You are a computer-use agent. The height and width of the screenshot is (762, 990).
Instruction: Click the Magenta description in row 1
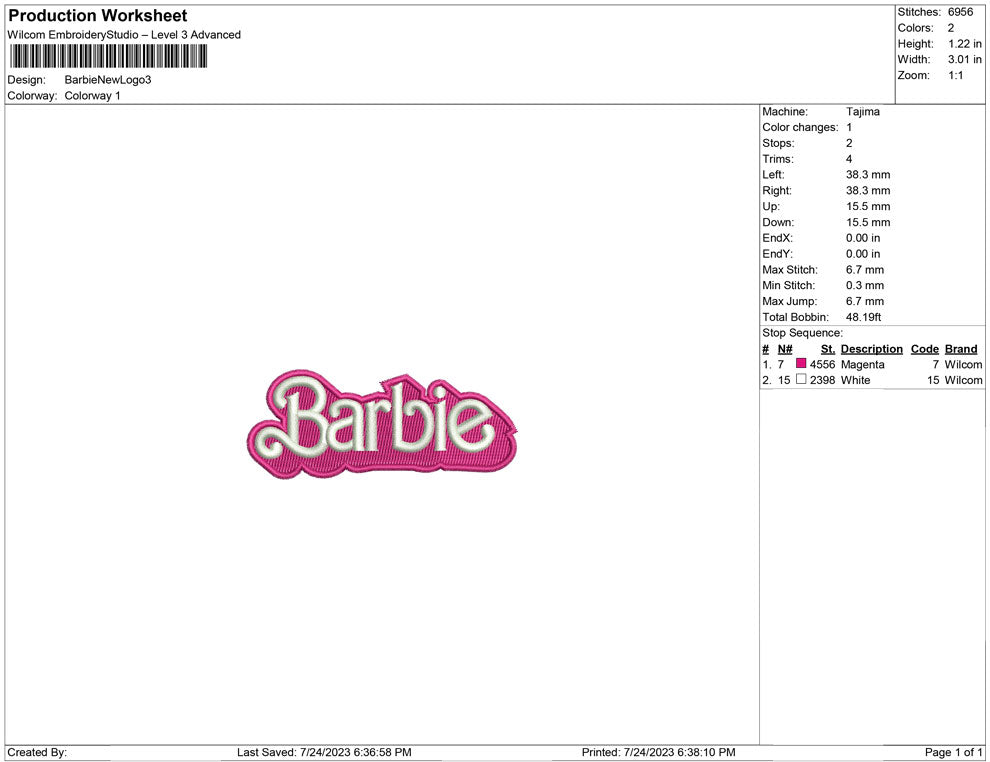(x=862, y=364)
